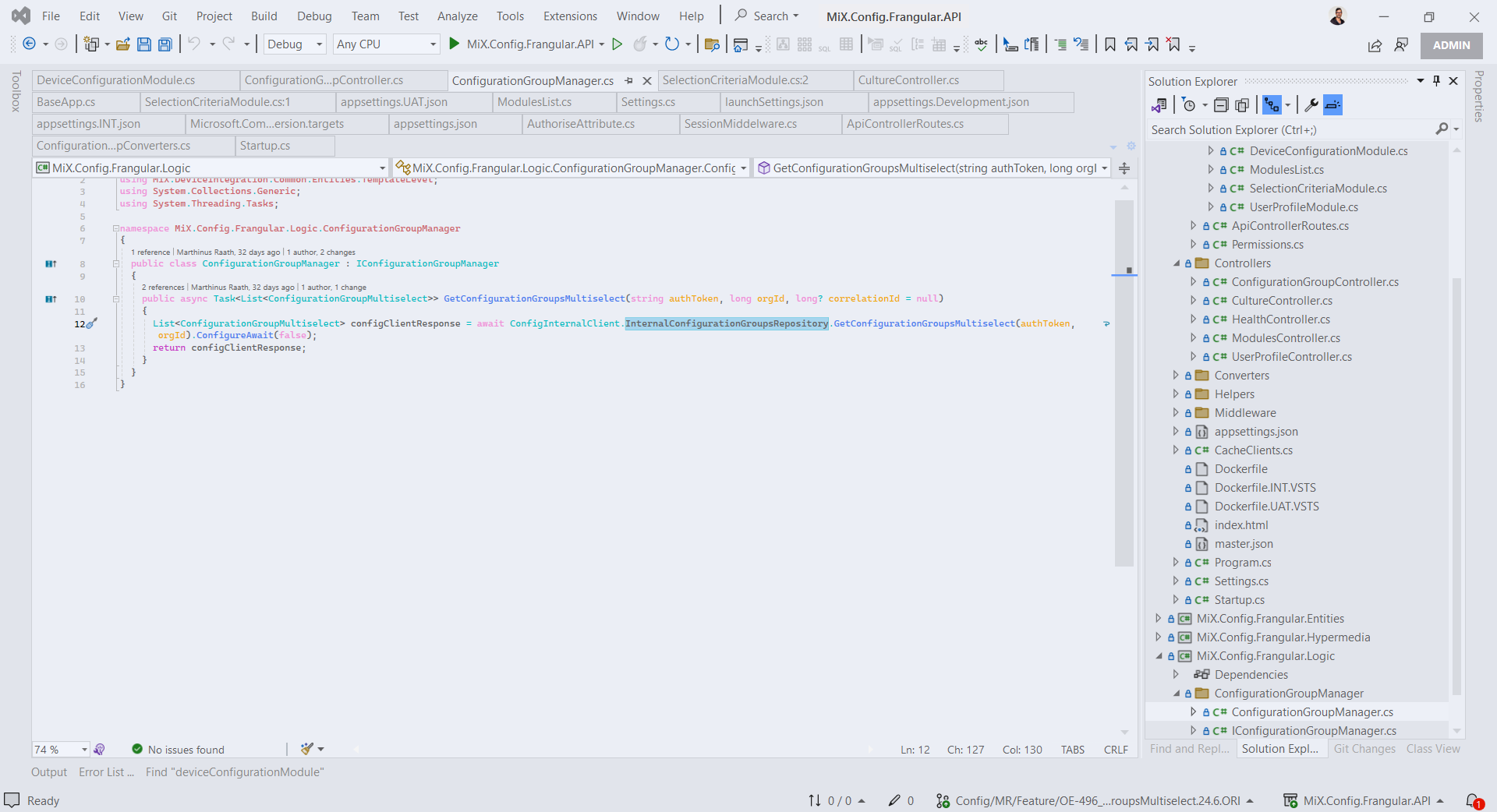Open the Git Changes panel tab
1497x812 pixels.
point(1364,749)
